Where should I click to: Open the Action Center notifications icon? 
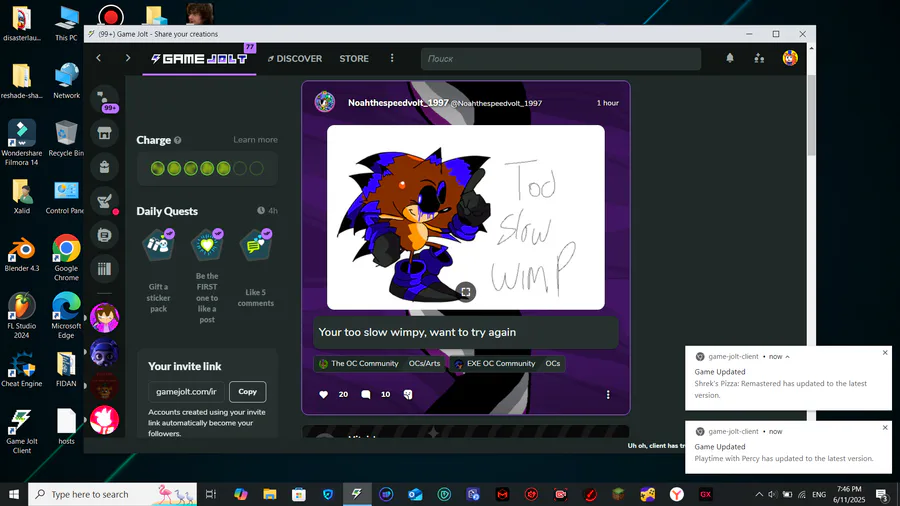(882, 494)
